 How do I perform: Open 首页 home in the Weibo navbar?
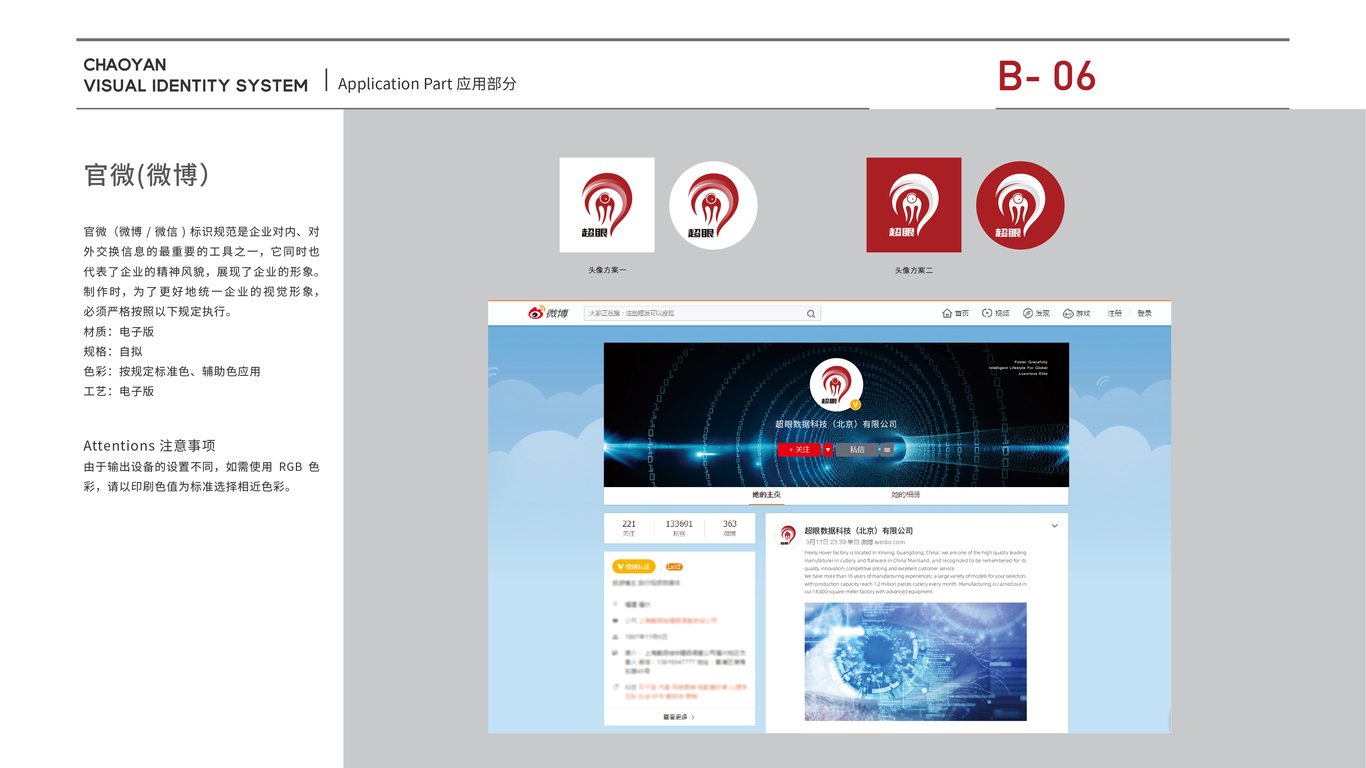pos(956,313)
